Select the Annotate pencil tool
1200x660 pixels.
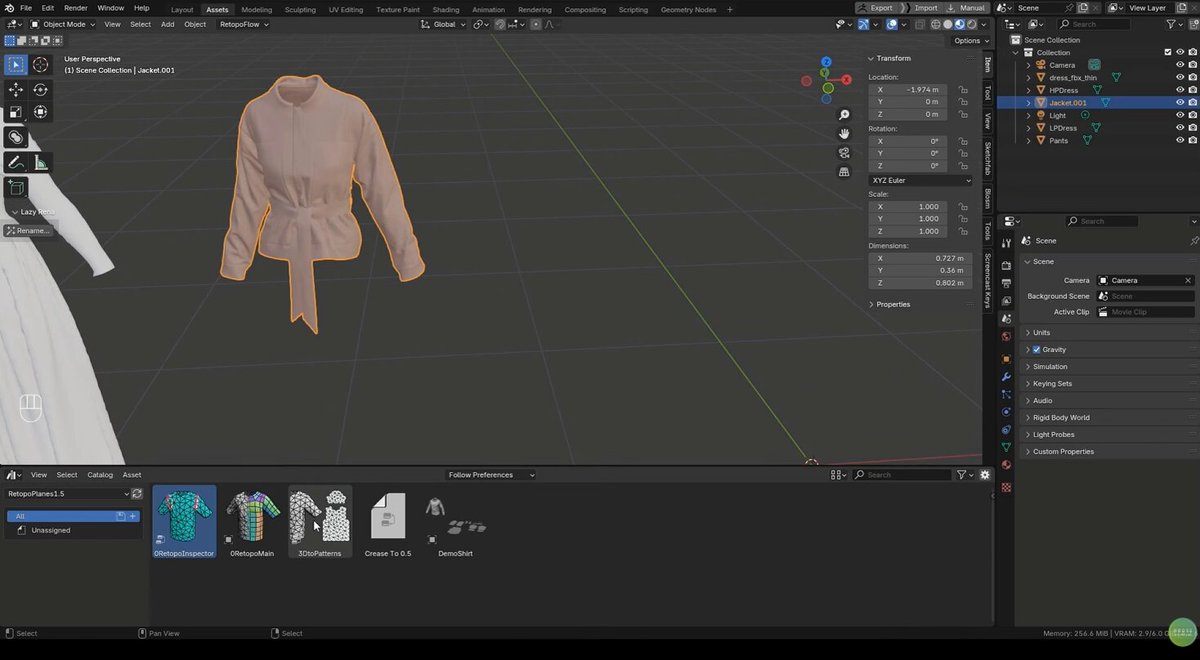click(x=16, y=162)
